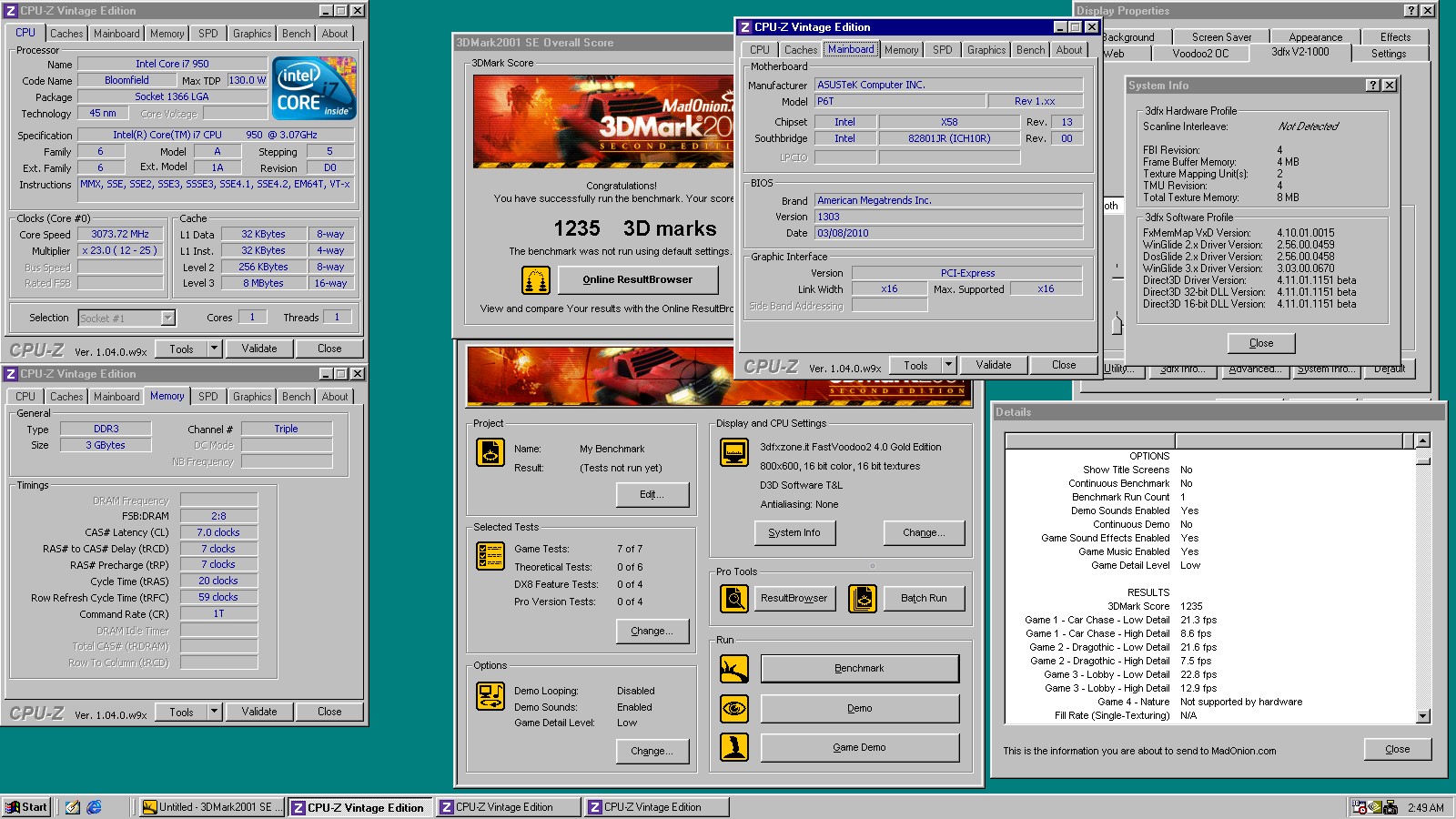Click the 1235 3D marks score text

click(635, 228)
